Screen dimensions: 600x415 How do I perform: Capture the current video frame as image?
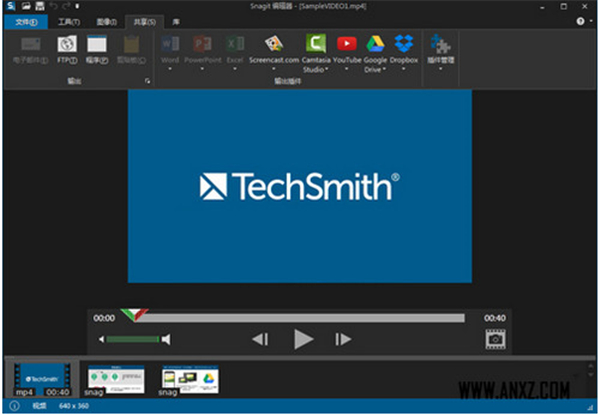[495, 339]
